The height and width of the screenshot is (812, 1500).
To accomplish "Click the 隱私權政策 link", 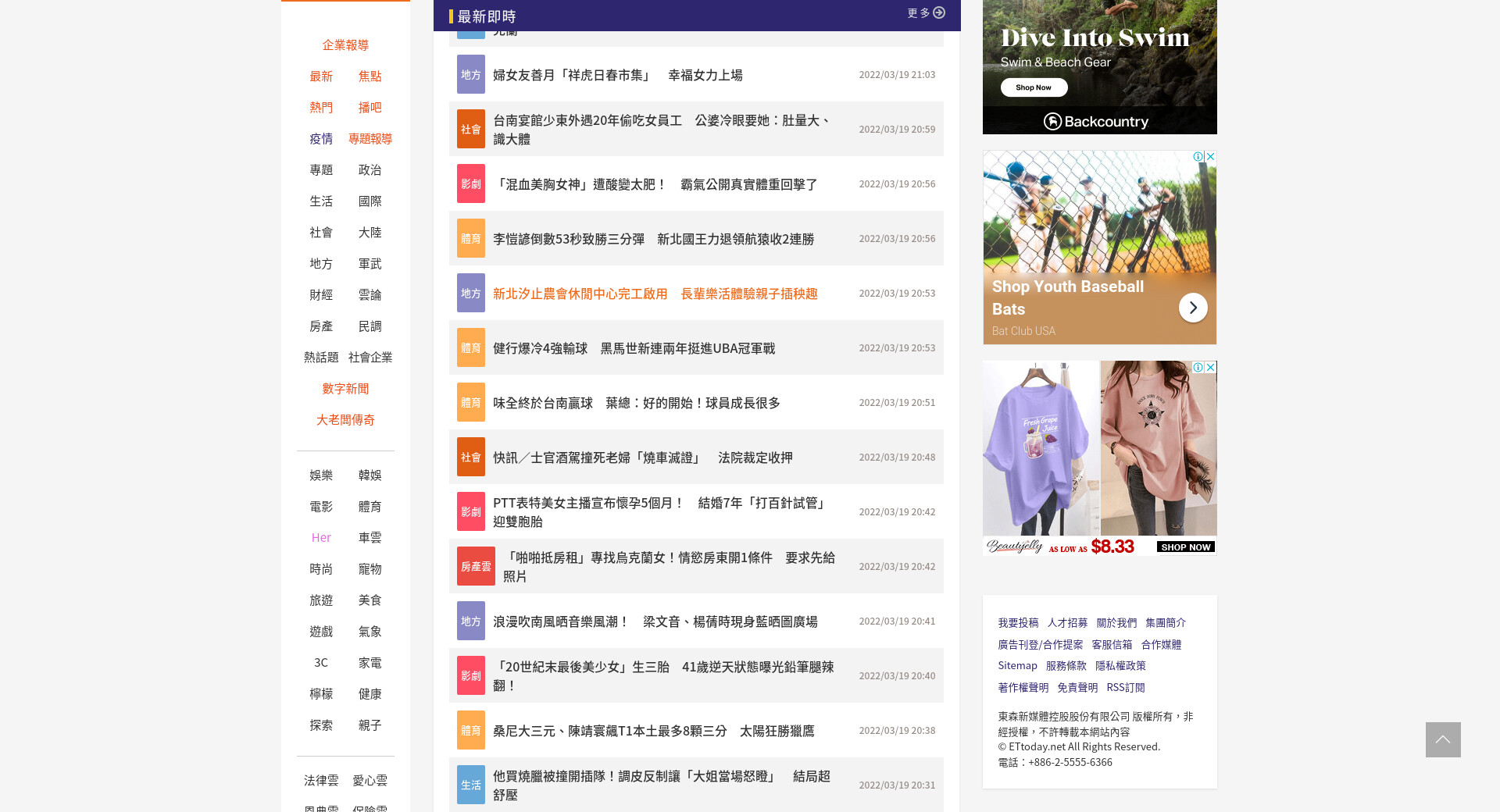I will pyautogui.click(x=1120, y=666).
